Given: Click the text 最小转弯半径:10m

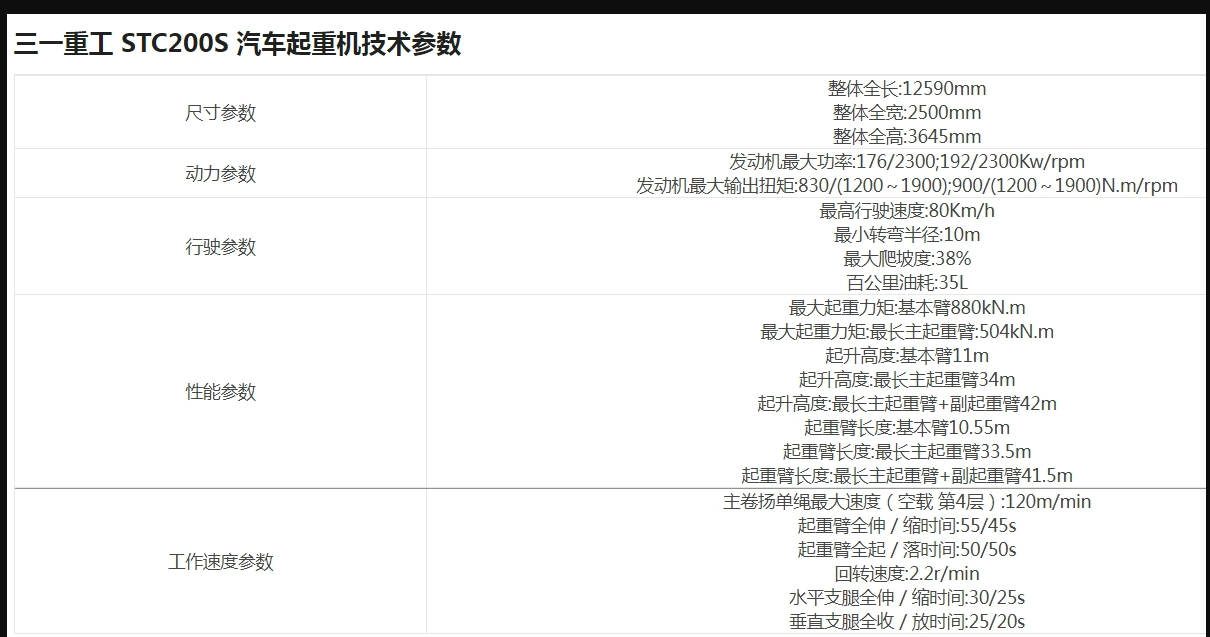Looking at the screenshot, I should point(907,234).
